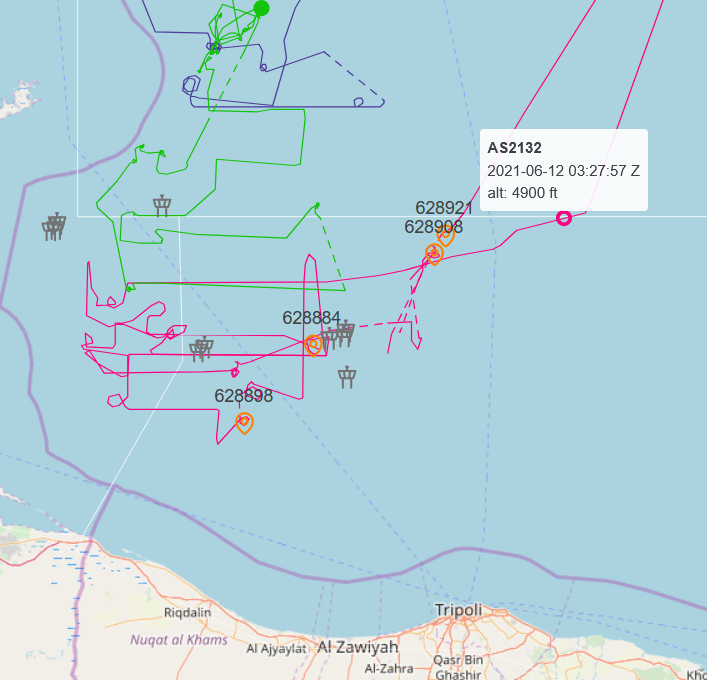707x680 pixels.
Task: Click the orange marker labeled 628921
Action: (x=446, y=235)
